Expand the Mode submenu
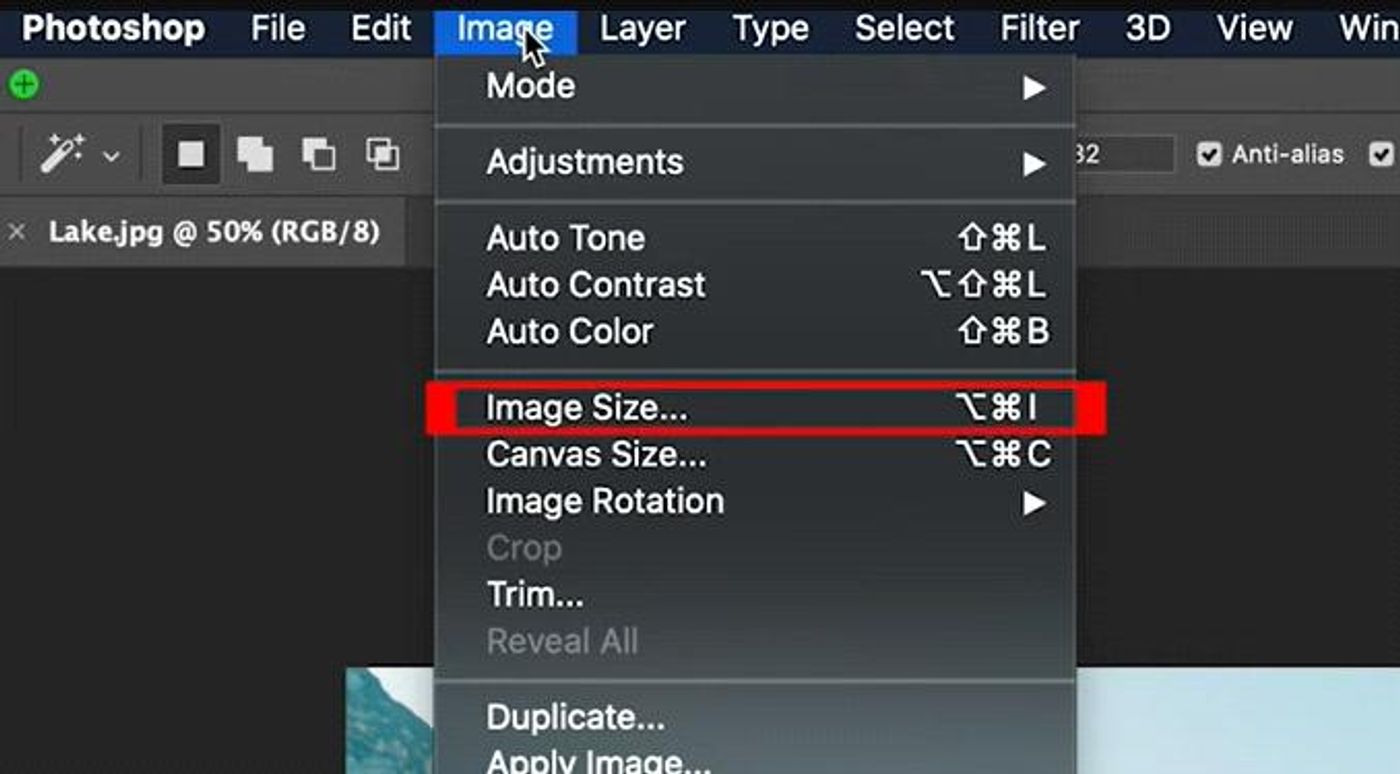Viewport: 1400px width, 774px height. pyautogui.click(x=755, y=87)
